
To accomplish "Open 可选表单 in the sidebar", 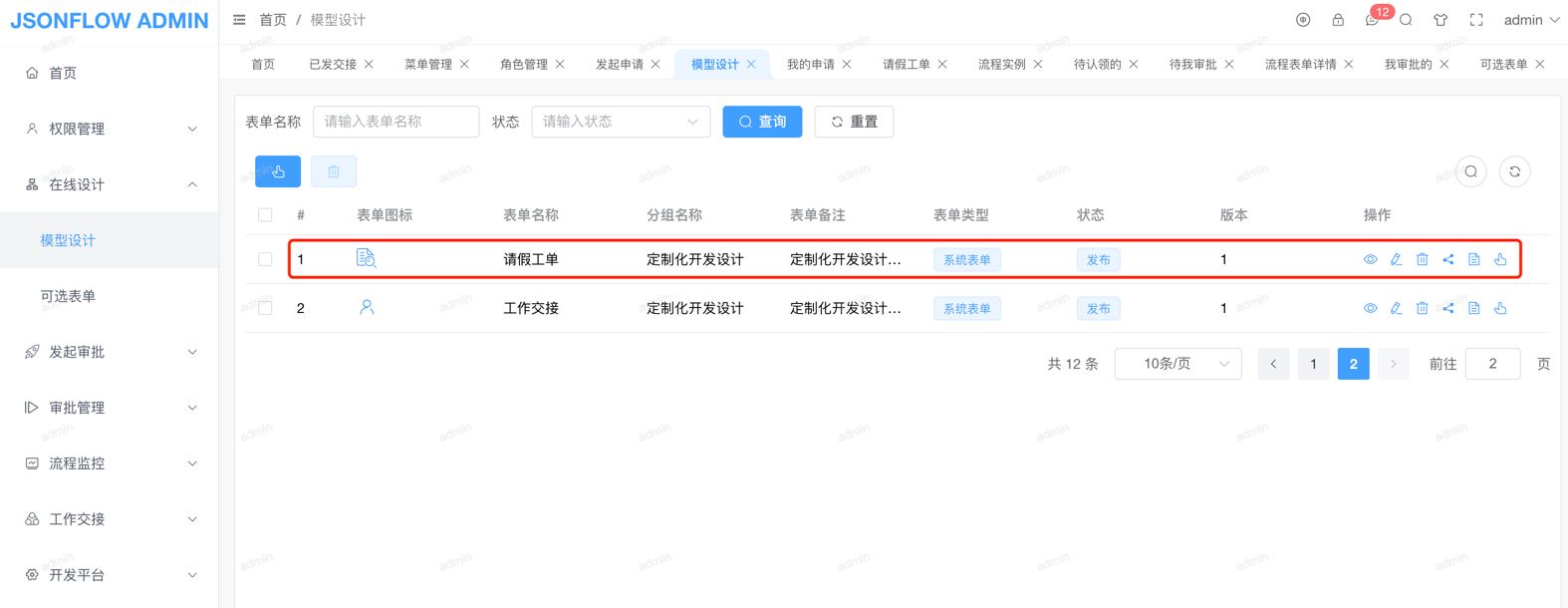I will [x=68, y=296].
